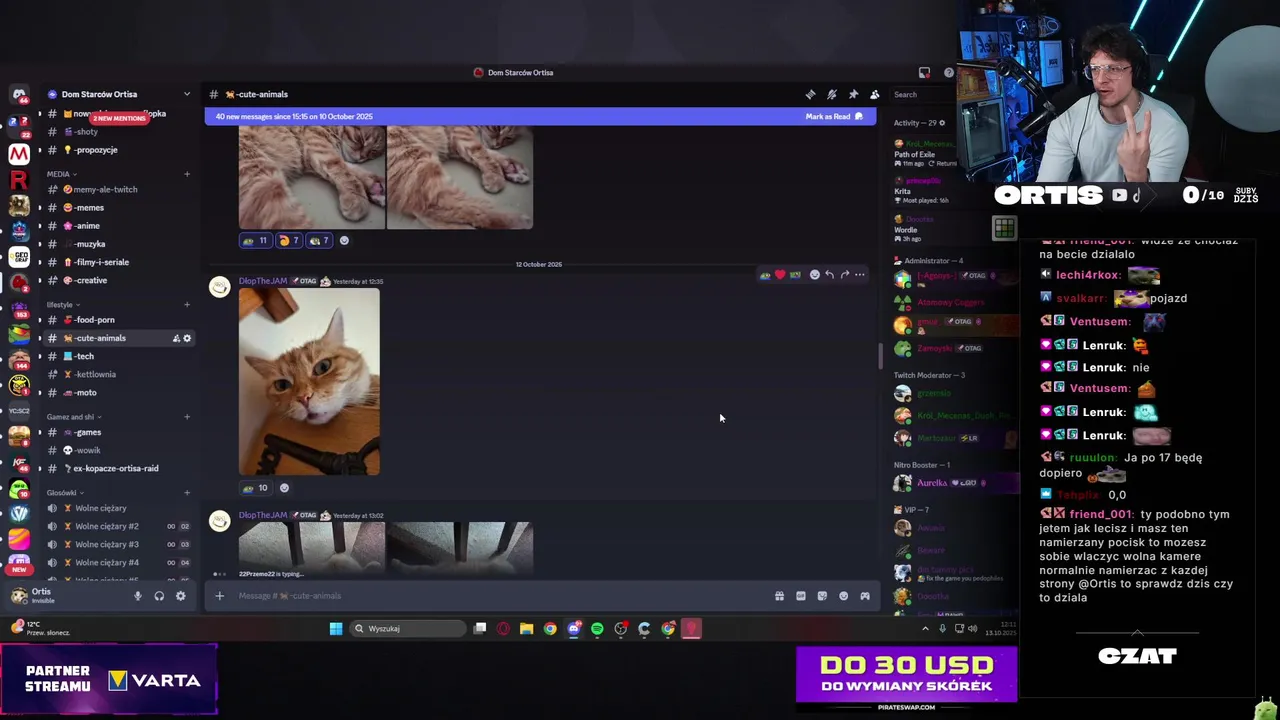Open apps launcher icon in message bar
Screen dimensions: 1280x720
click(x=865, y=596)
